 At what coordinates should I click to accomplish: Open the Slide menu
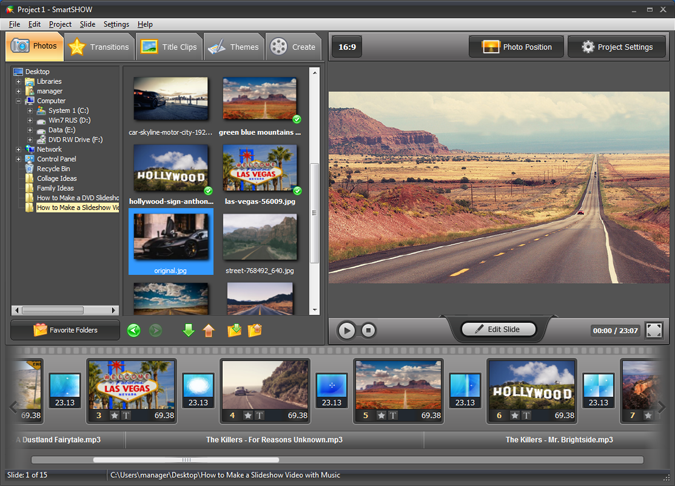tap(87, 24)
